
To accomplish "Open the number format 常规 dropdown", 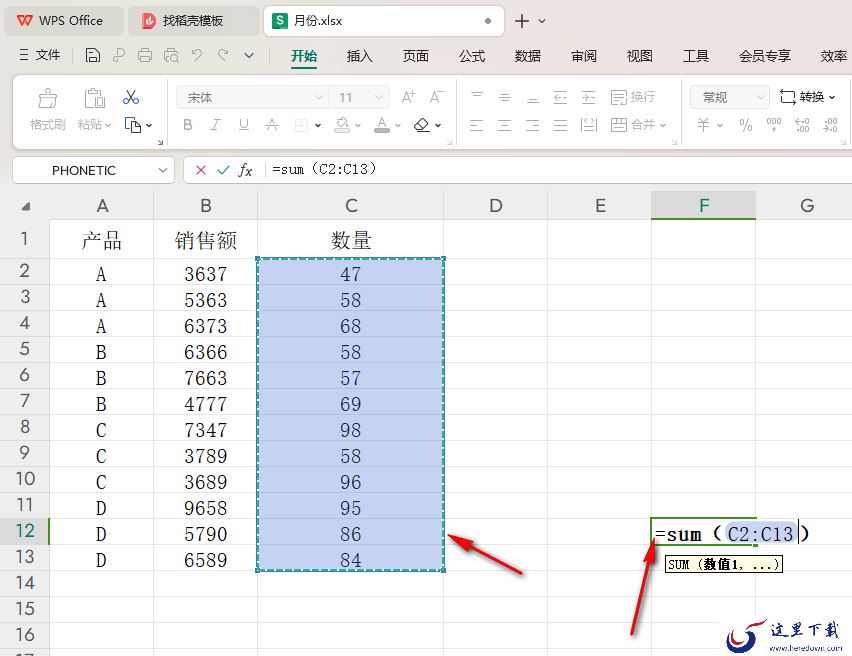I will click(x=761, y=97).
